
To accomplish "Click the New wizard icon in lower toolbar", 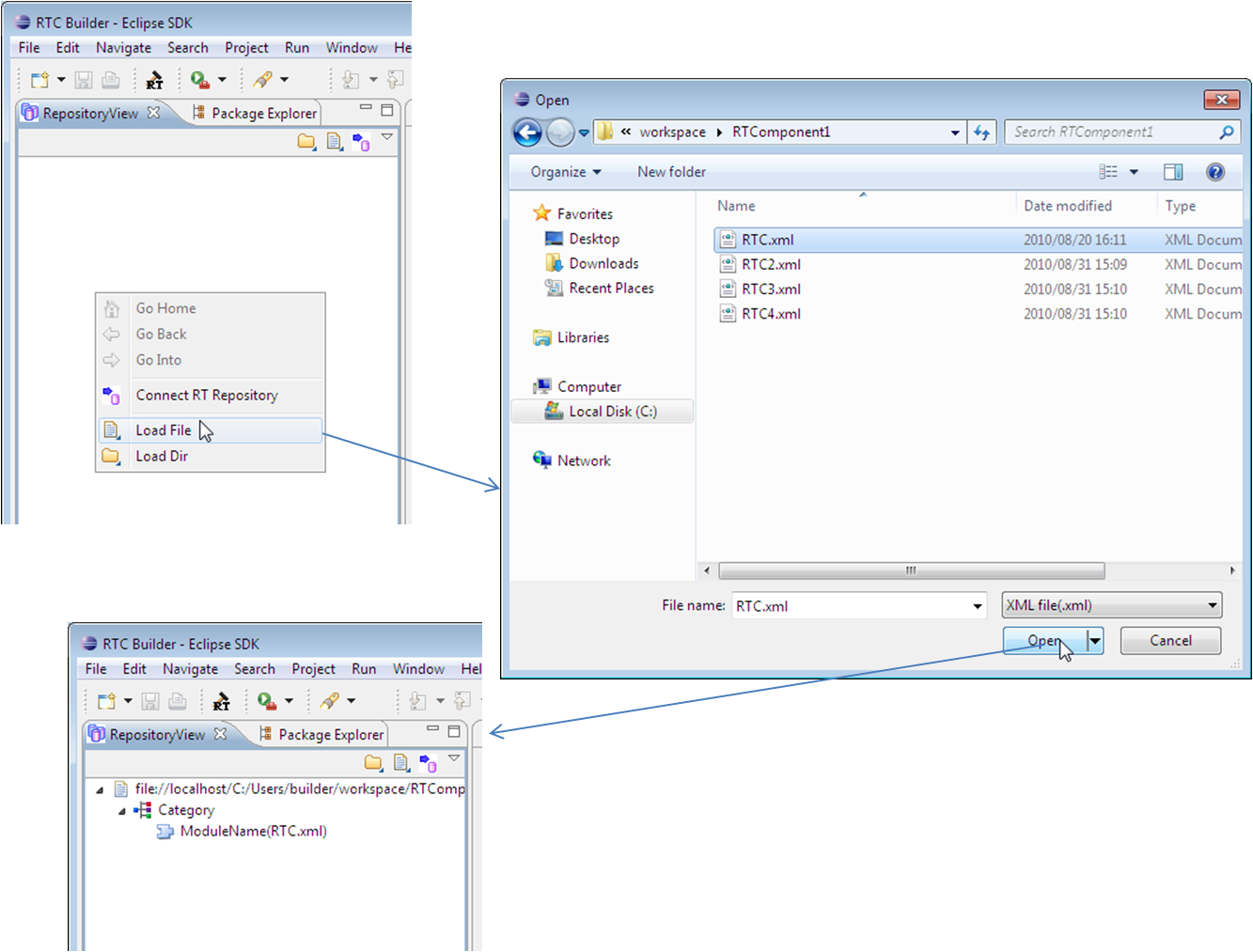I will pyautogui.click(x=106, y=700).
